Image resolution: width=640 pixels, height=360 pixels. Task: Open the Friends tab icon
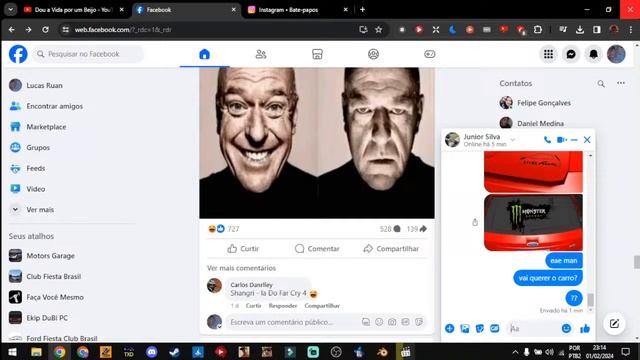click(261, 54)
